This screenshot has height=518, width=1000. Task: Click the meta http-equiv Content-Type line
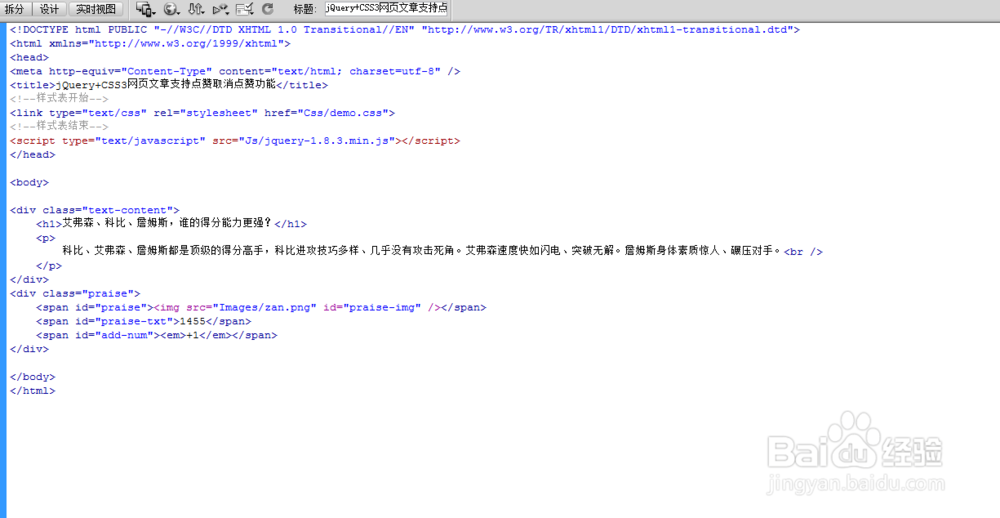tap(235, 71)
